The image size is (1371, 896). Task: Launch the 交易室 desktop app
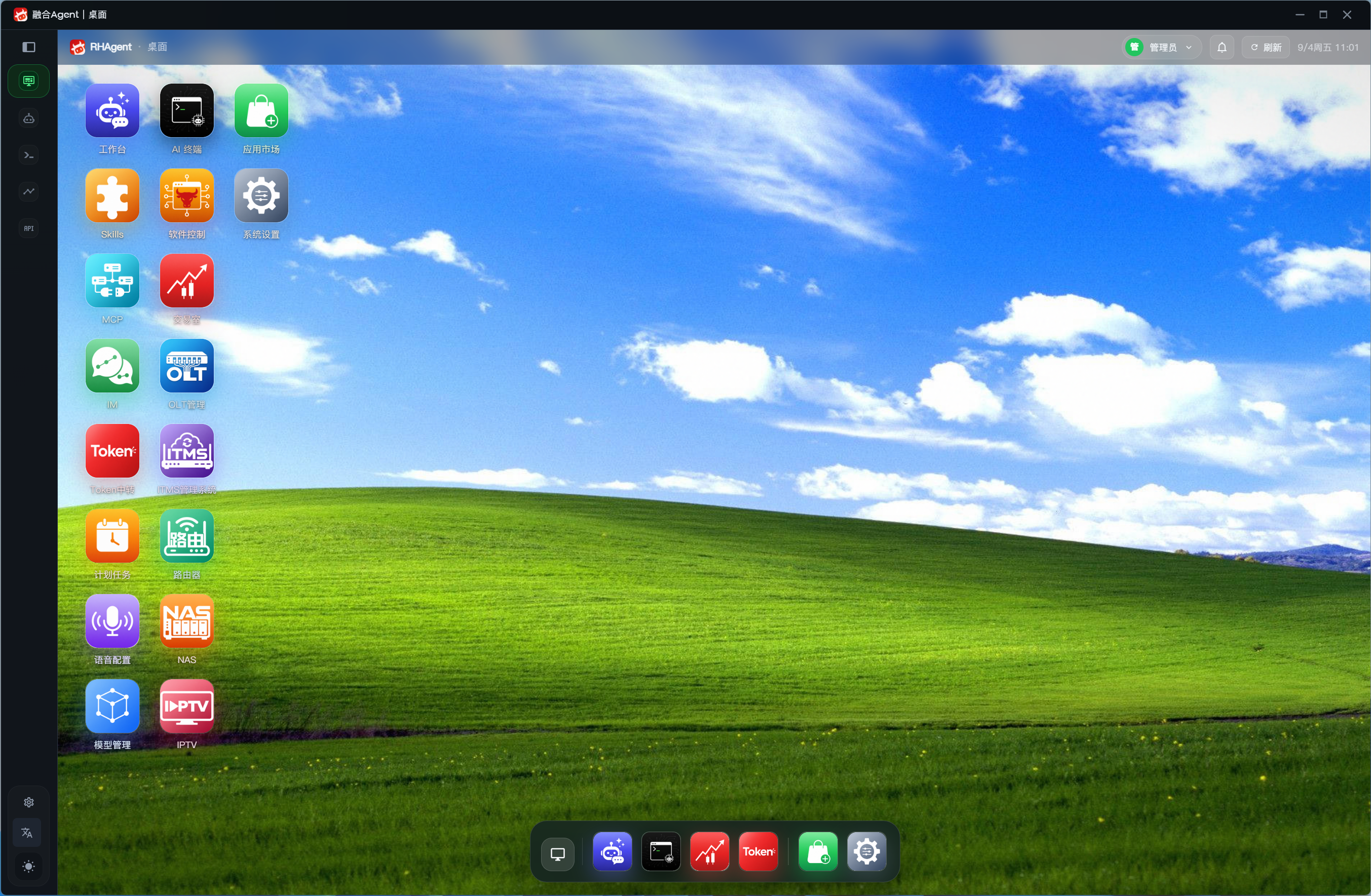click(186, 281)
